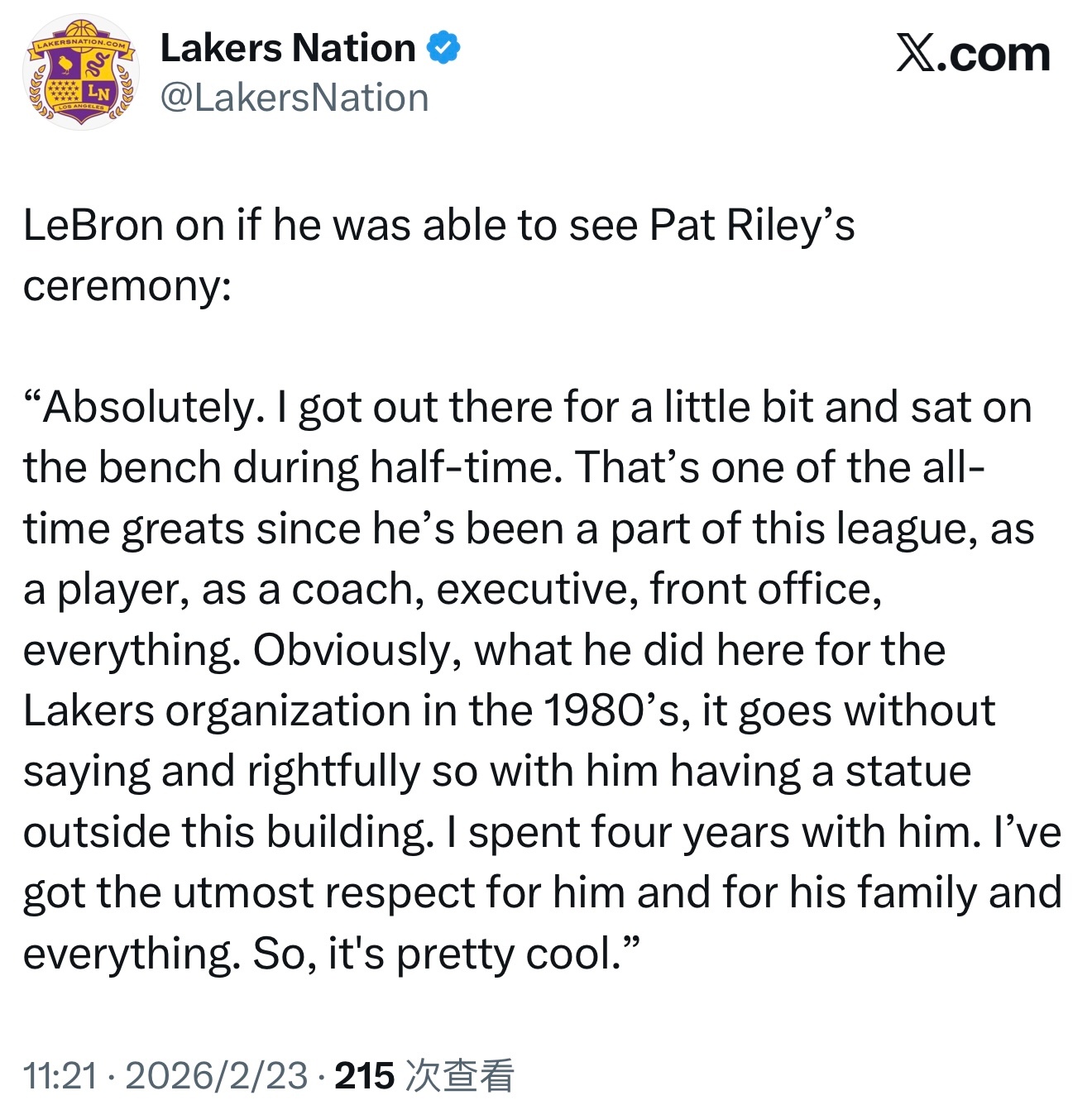This screenshot has width=1092, height=1105.
Task: Click the 2026/2/23 post date
Action: click(x=217, y=1075)
